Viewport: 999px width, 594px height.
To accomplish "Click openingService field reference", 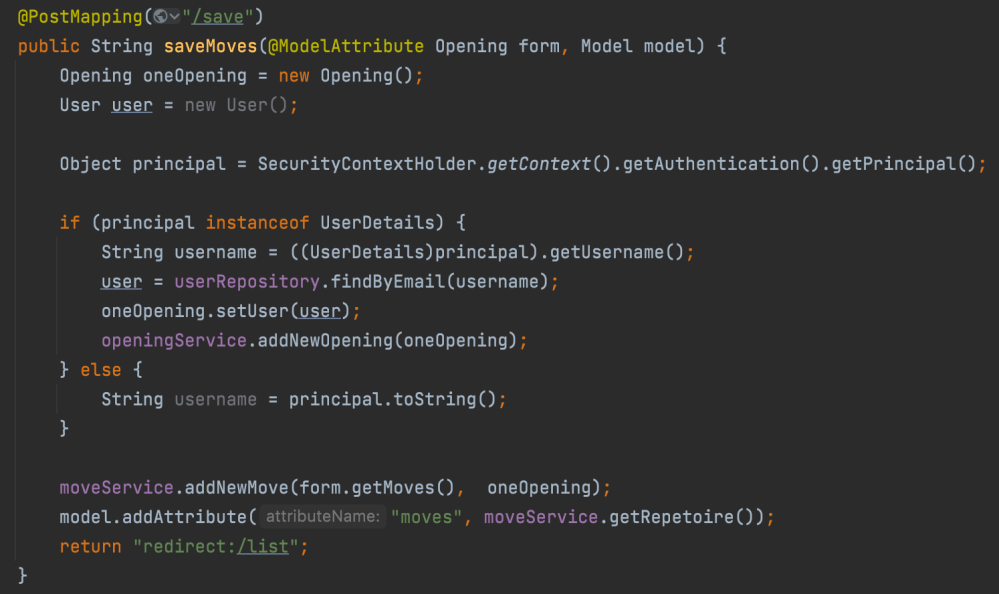I will coord(174,341).
